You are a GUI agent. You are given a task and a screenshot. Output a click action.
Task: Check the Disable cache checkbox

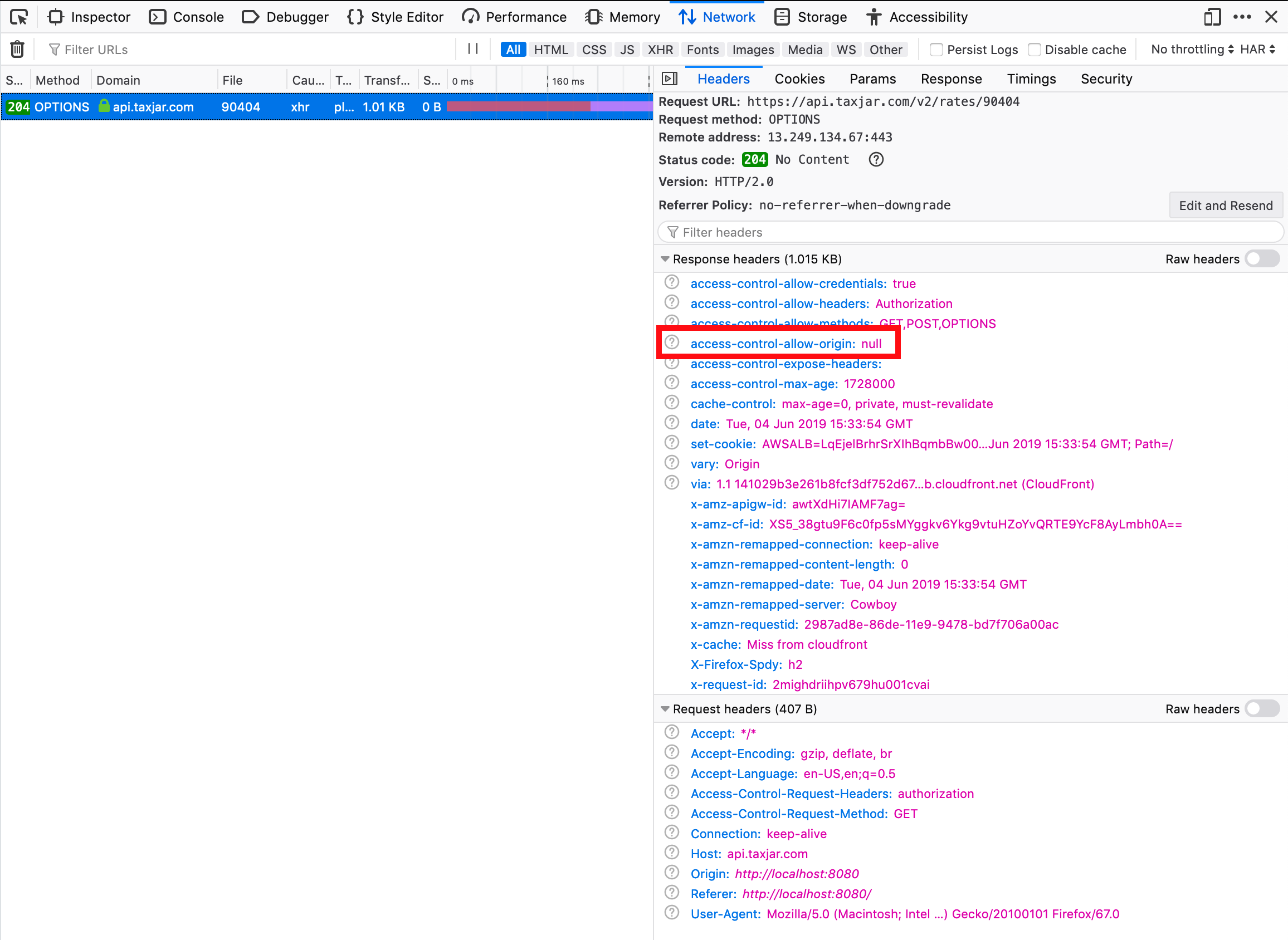pos(1034,50)
